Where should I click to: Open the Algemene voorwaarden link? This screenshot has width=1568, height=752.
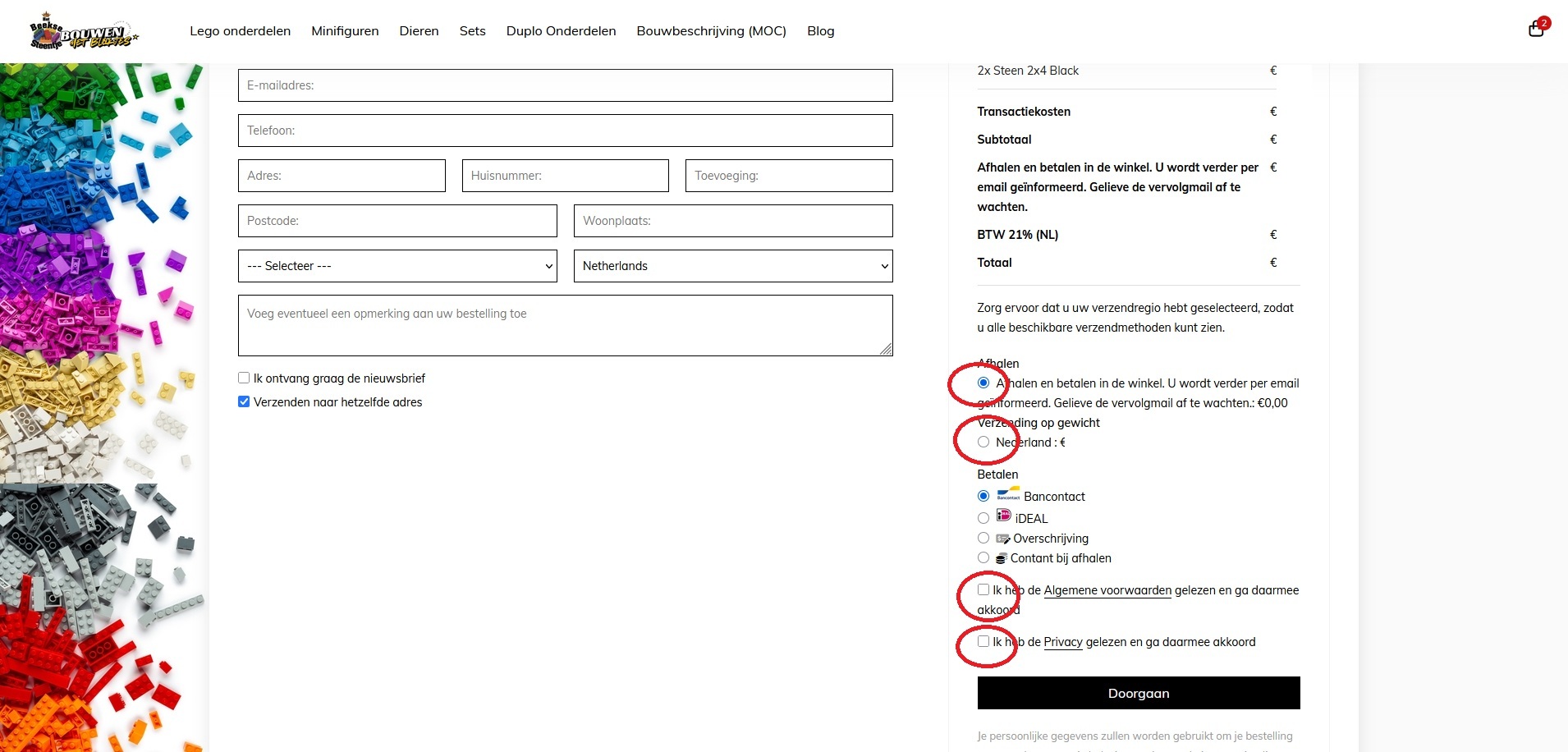pyautogui.click(x=1107, y=590)
